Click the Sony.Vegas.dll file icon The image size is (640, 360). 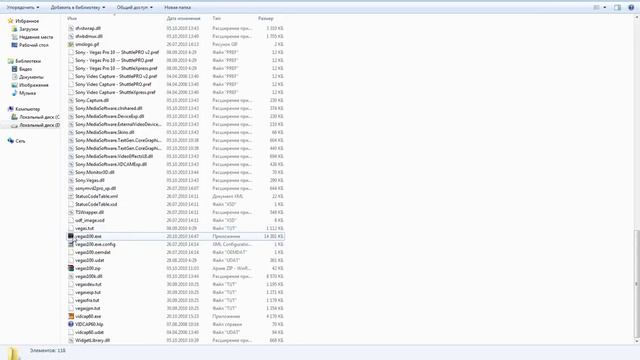pos(71,180)
